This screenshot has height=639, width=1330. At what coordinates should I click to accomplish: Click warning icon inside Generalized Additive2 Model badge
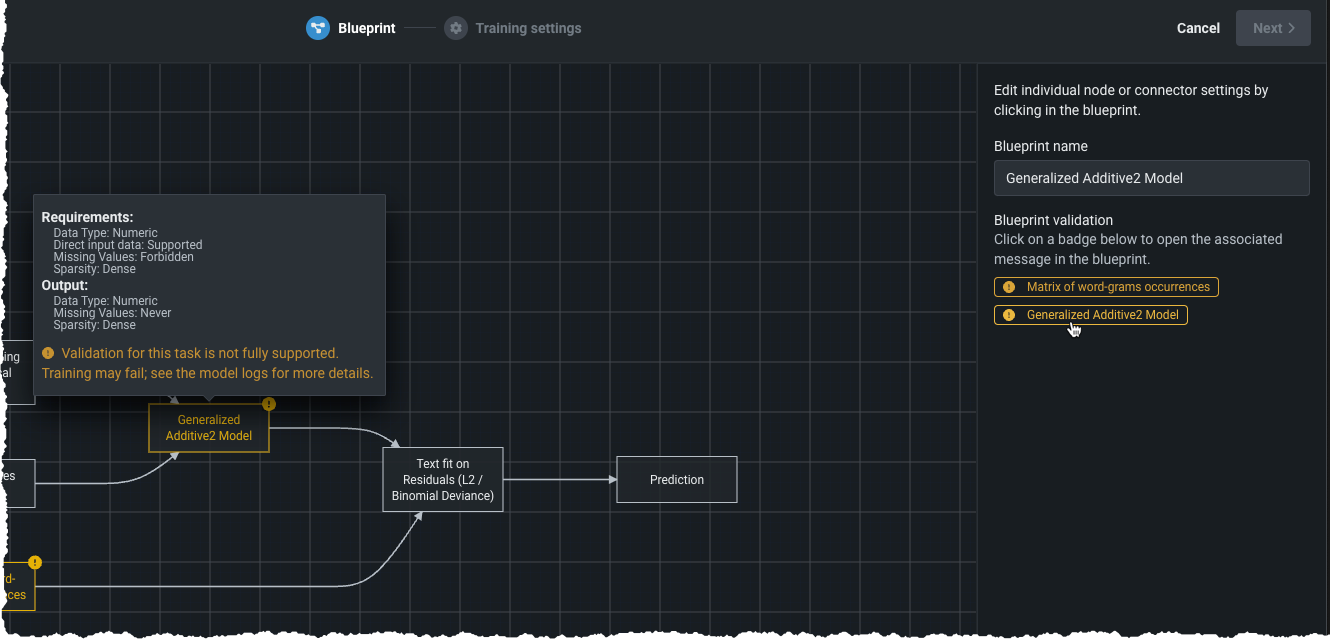tap(1009, 315)
